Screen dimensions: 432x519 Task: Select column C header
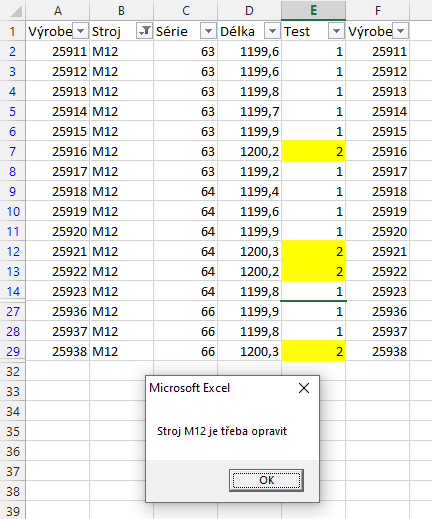click(x=186, y=10)
